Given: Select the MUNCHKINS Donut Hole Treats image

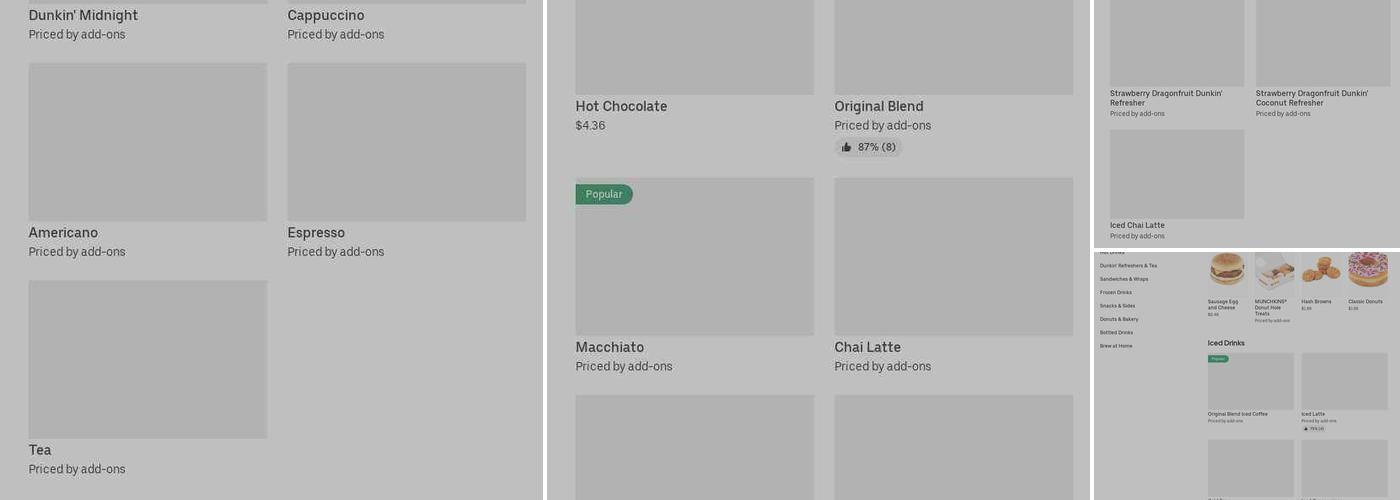Looking at the screenshot, I should [x=1274, y=271].
